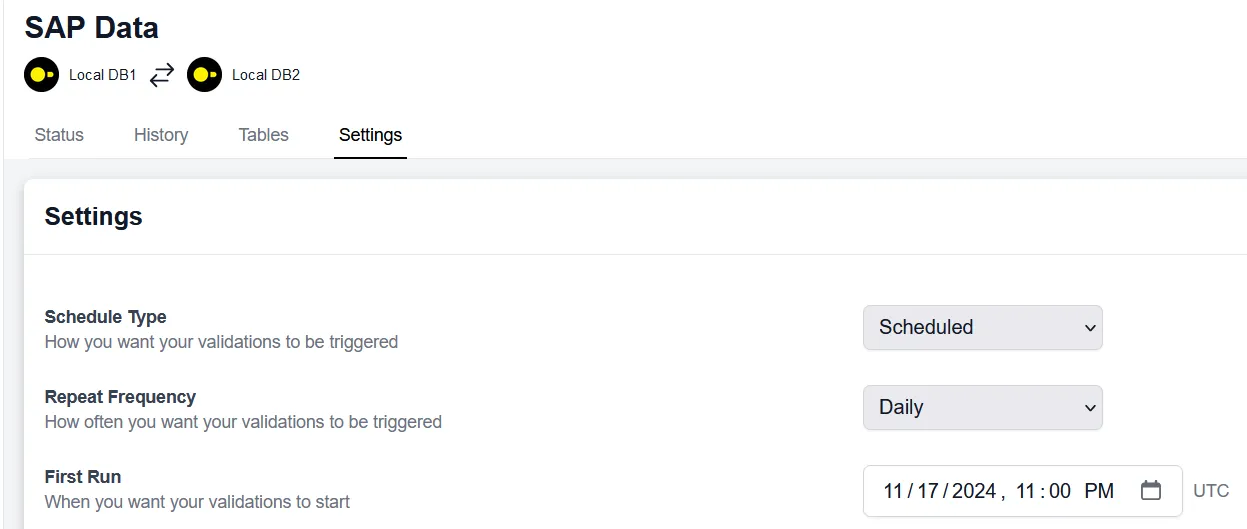The image size is (1247, 529).
Task: Click the year 2024 in First Run
Action: [x=974, y=491]
